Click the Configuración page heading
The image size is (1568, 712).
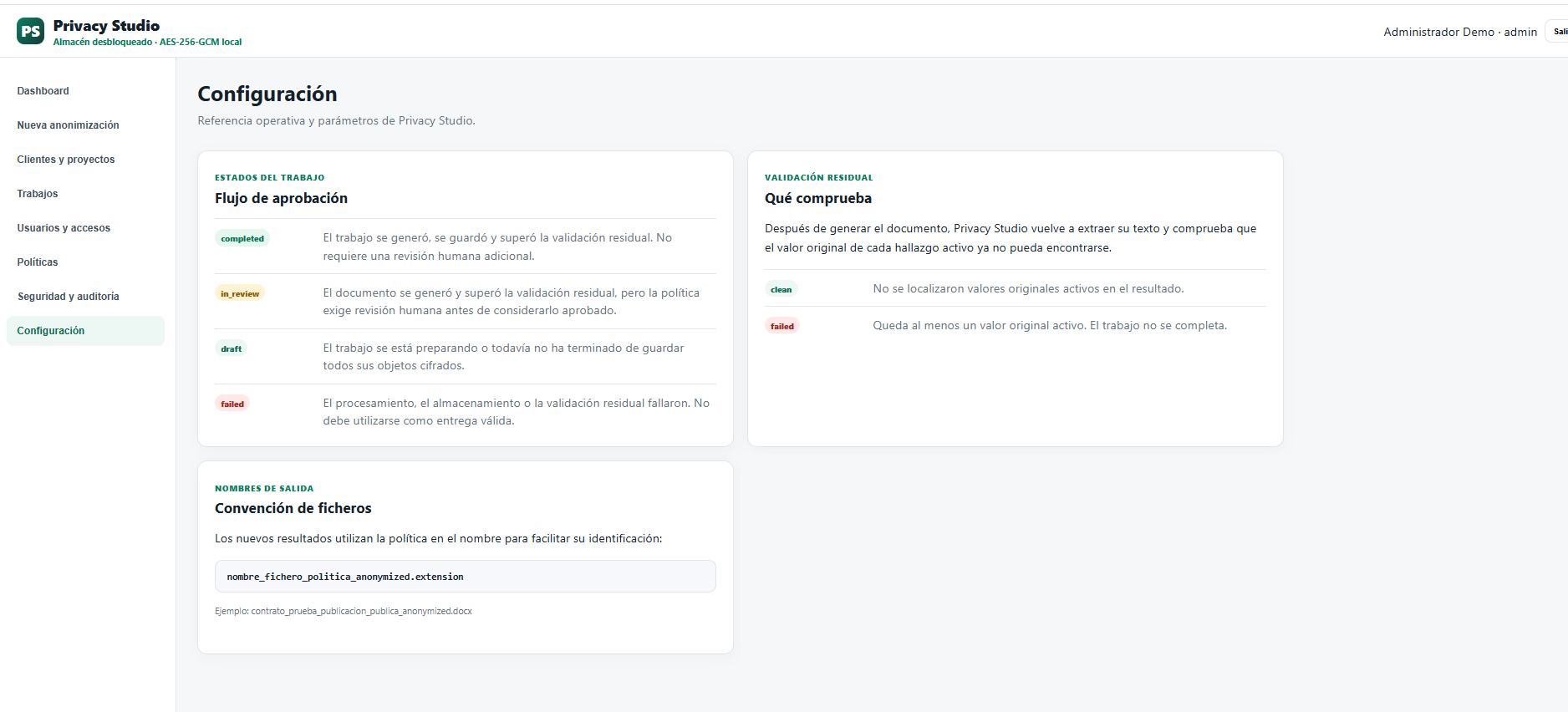[x=267, y=94]
